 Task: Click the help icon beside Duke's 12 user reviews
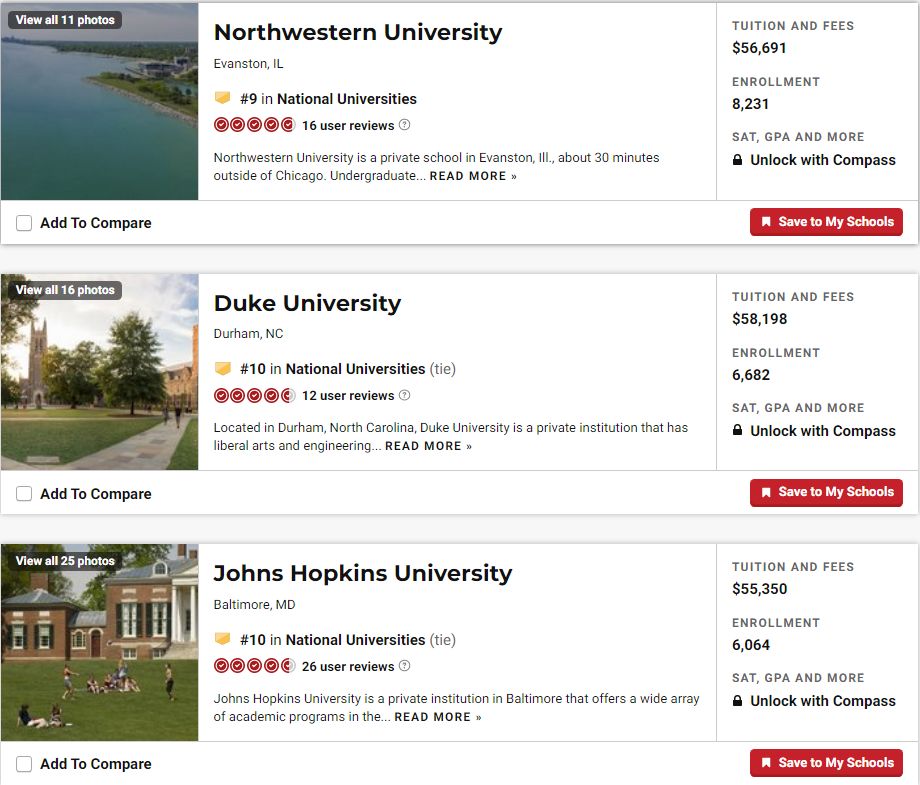coord(405,395)
